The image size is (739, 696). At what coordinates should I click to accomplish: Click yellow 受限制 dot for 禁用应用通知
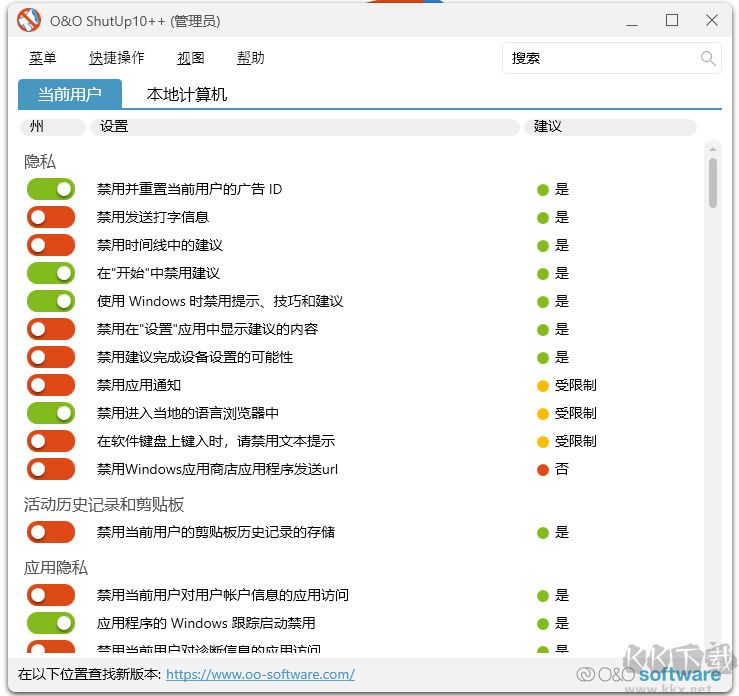pos(542,386)
